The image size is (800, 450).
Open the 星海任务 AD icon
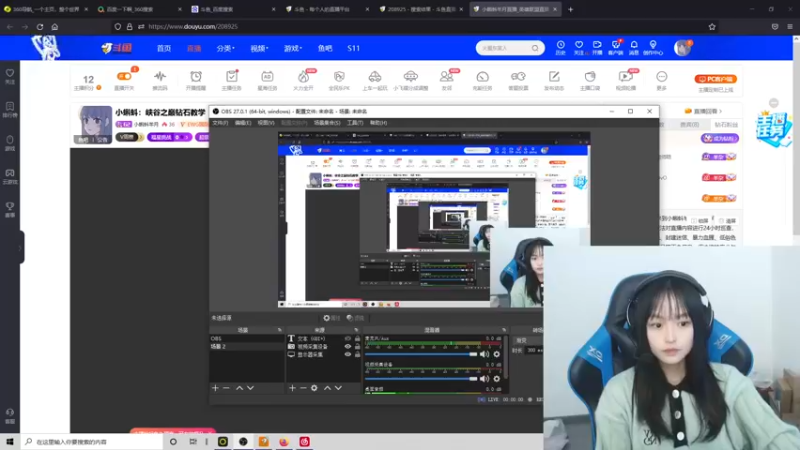pyautogui.click(x=267, y=77)
